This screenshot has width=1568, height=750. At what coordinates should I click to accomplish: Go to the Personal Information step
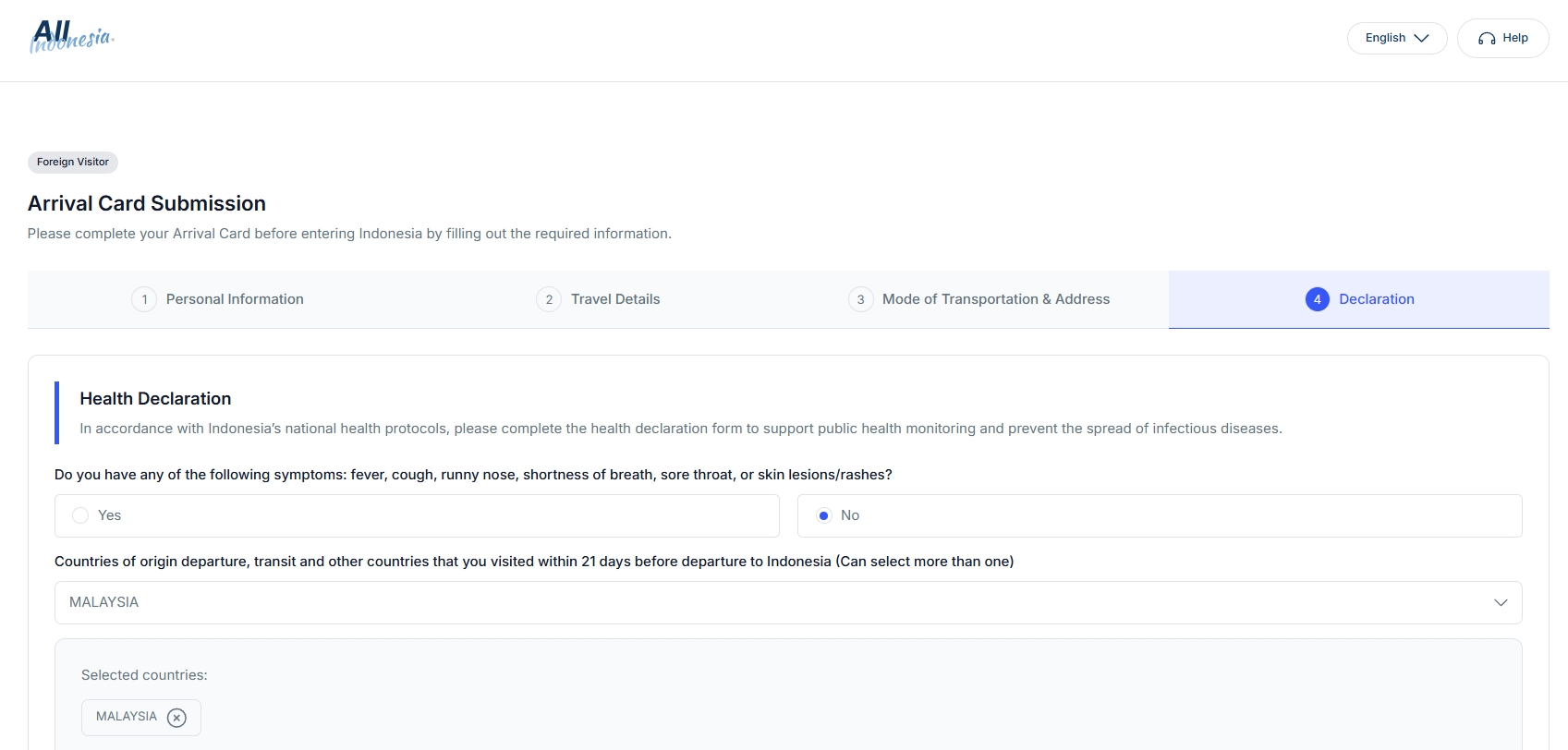218,299
